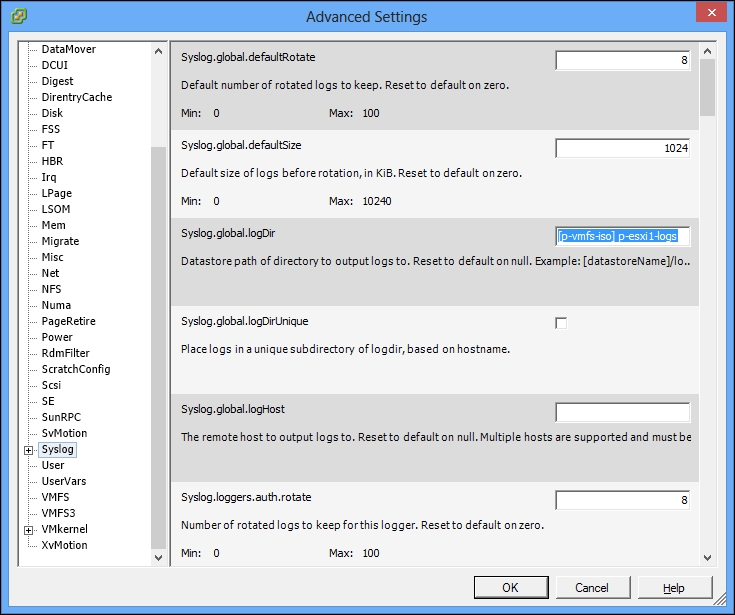Image resolution: width=735 pixels, height=615 pixels.
Task: Select Numa in the tree
Action: [56, 305]
